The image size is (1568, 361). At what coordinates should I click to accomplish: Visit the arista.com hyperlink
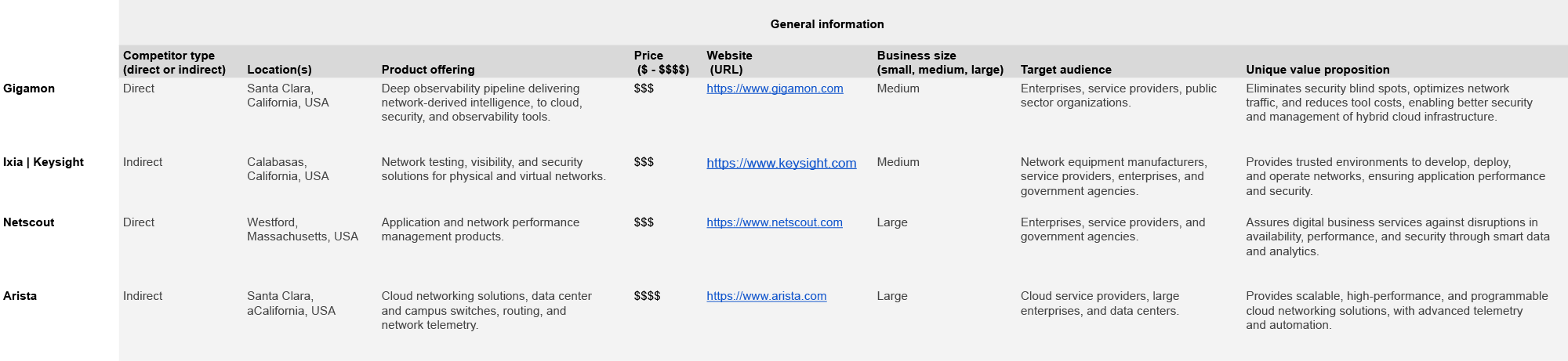tap(766, 296)
